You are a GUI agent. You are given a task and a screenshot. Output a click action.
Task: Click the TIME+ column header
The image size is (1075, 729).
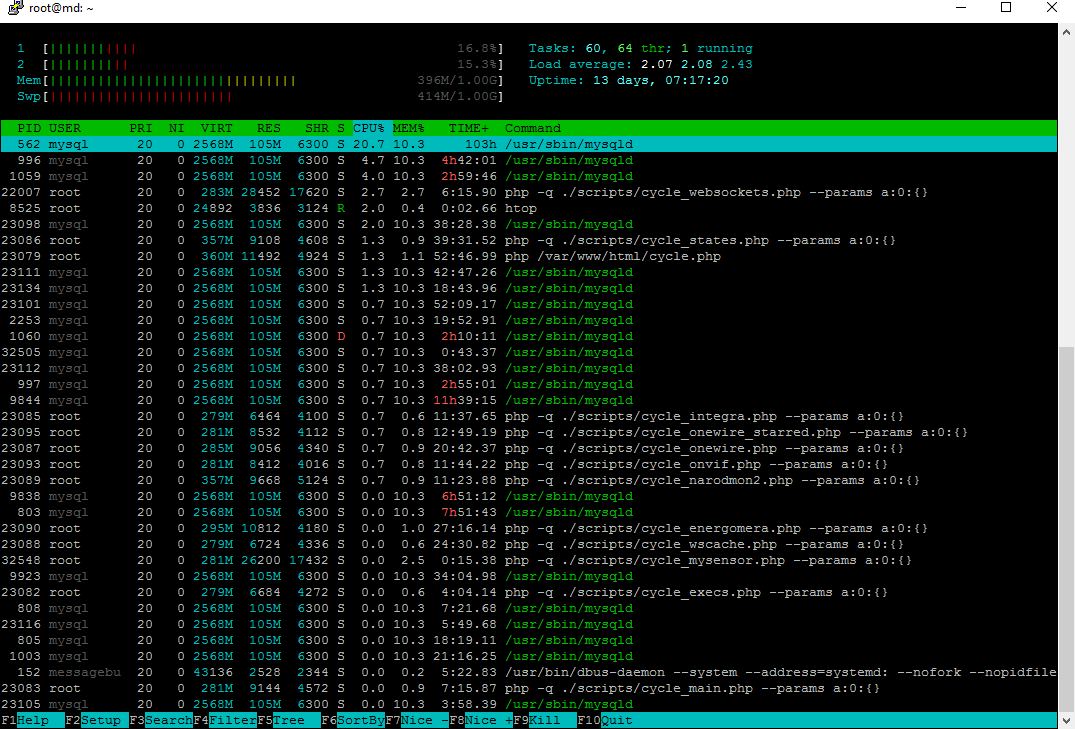click(469, 128)
